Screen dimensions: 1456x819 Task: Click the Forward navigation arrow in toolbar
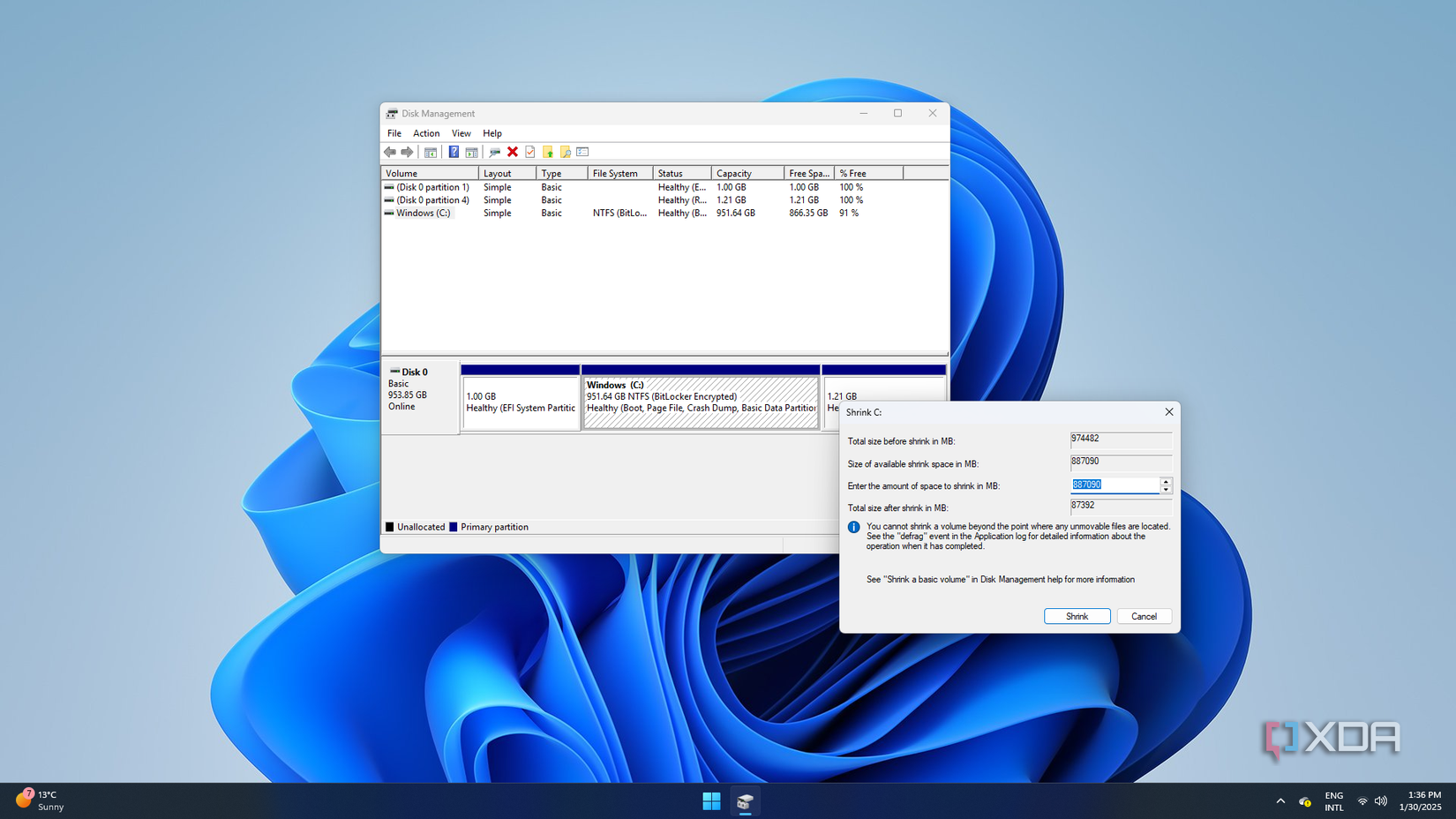tap(407, 152)
